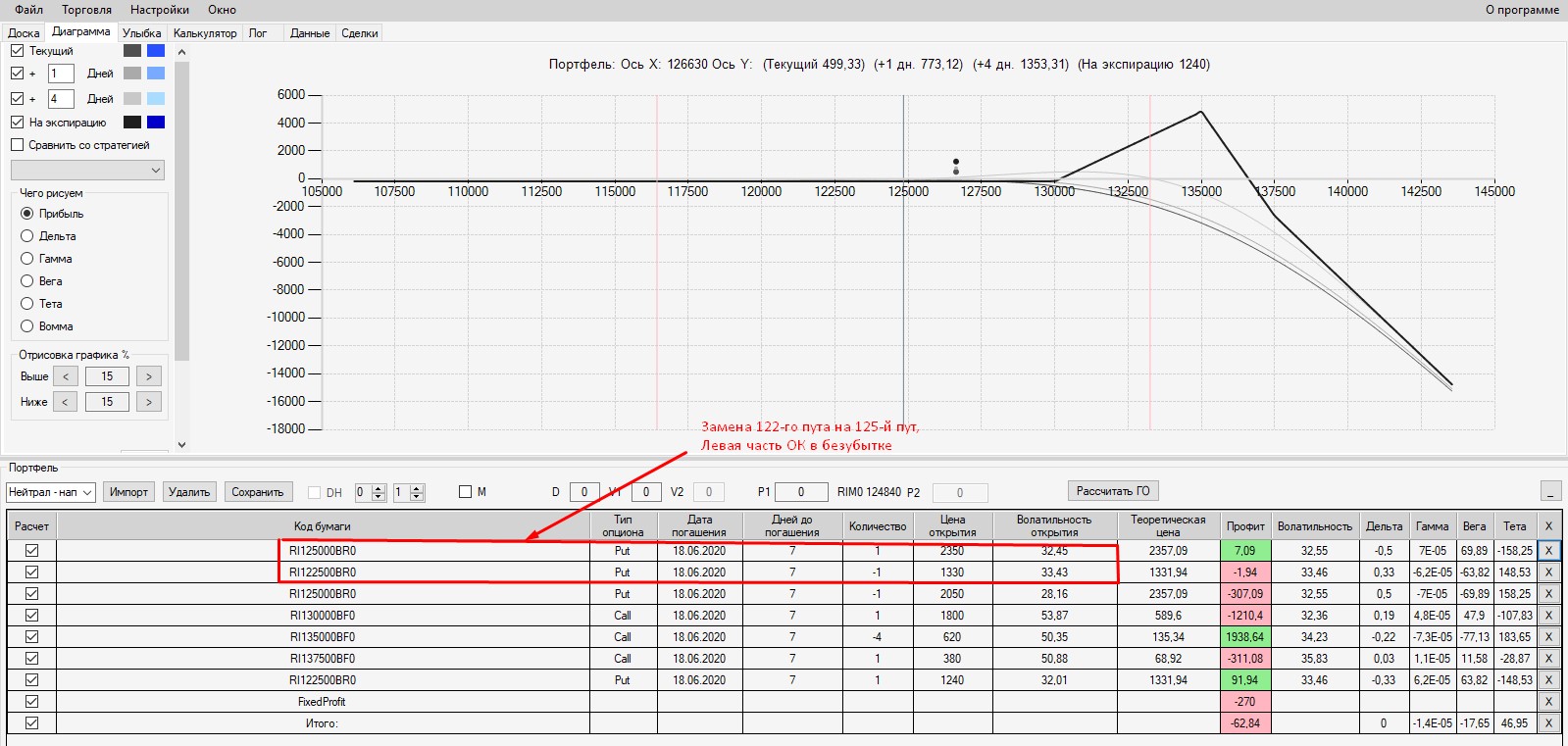
Task: Click the Рассчитать ГО button
Action: click(1113, 491)
